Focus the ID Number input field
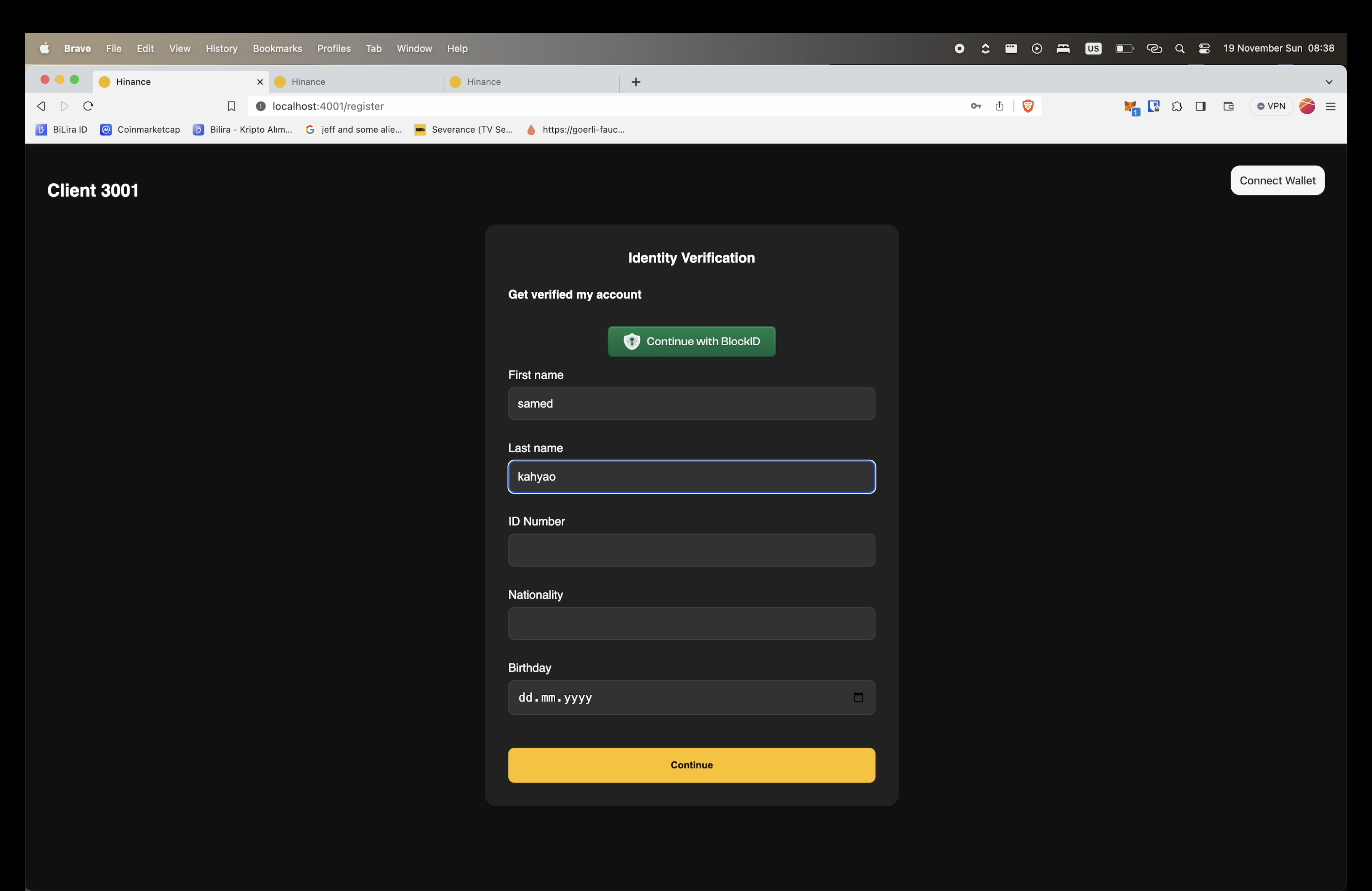This screenshot has width=1372, height=891. 691,550
